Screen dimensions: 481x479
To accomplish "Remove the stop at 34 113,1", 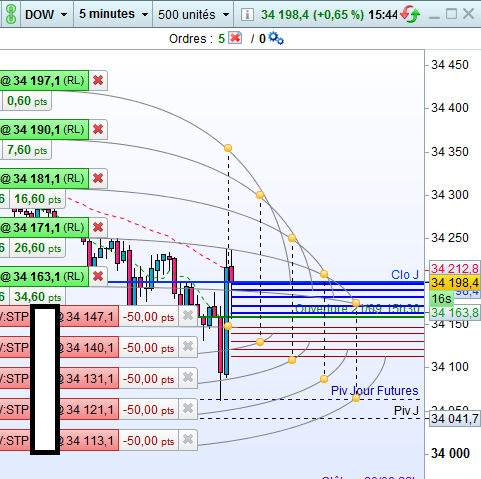I will pyautogui.click(x=188, y=440).
